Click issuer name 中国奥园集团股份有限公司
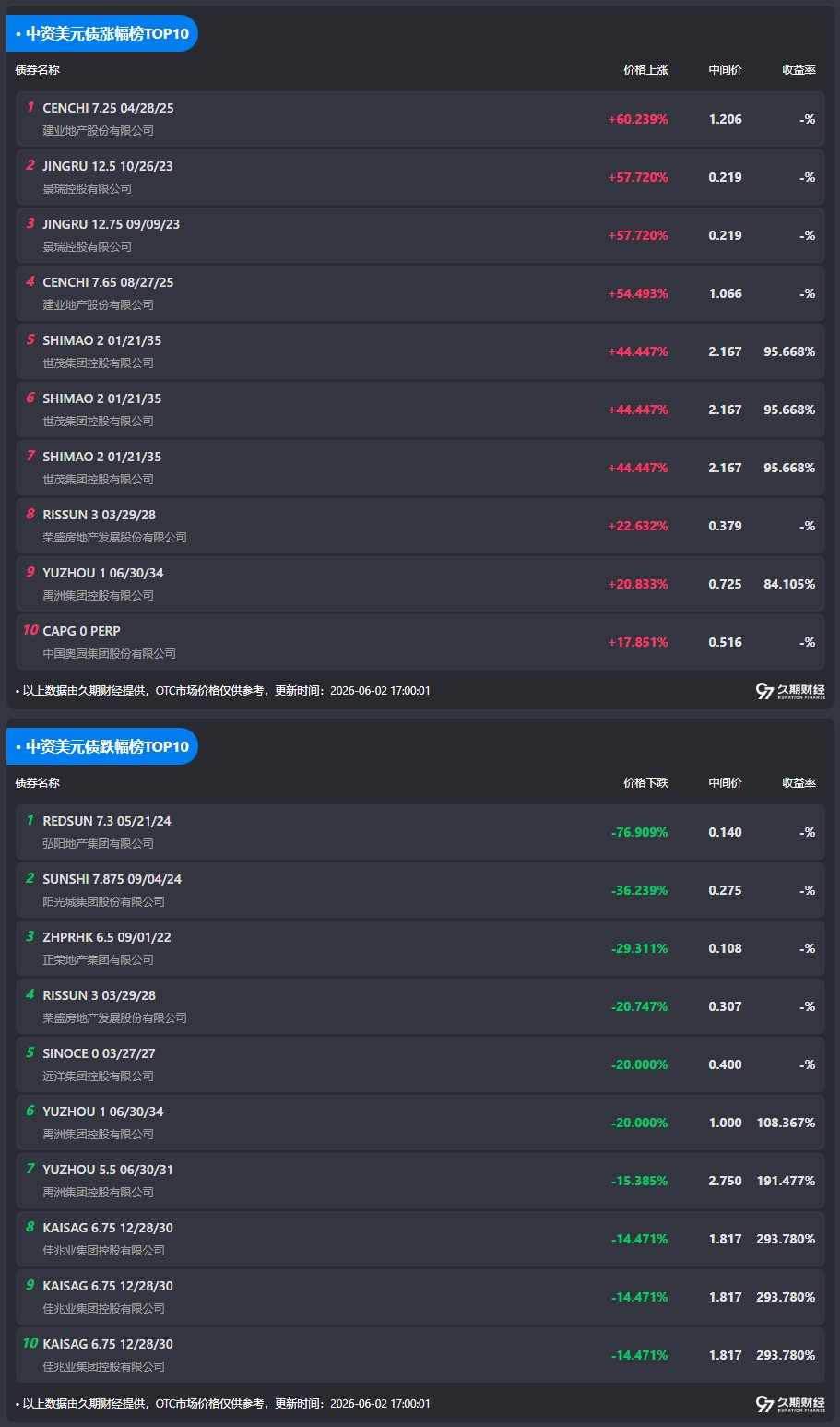Viewport: 840px width, 1427px height. pyautogui.click(x=109, y=653)
